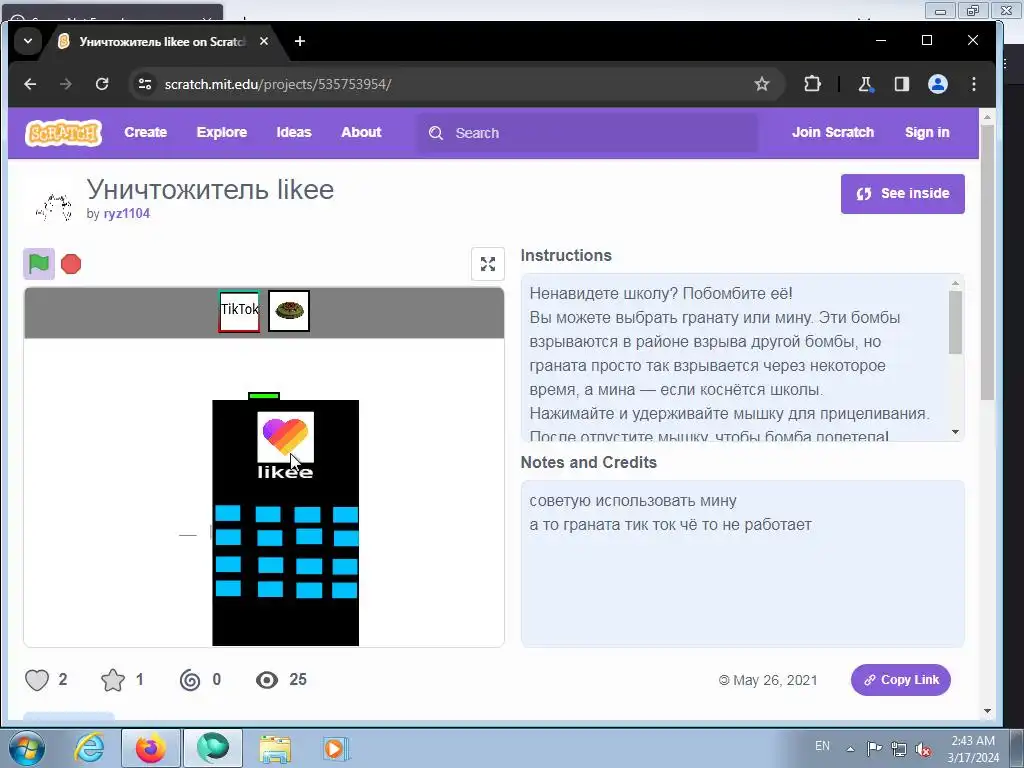
Task: Show hidden system tray icons
Action: [x=850, y=748]
